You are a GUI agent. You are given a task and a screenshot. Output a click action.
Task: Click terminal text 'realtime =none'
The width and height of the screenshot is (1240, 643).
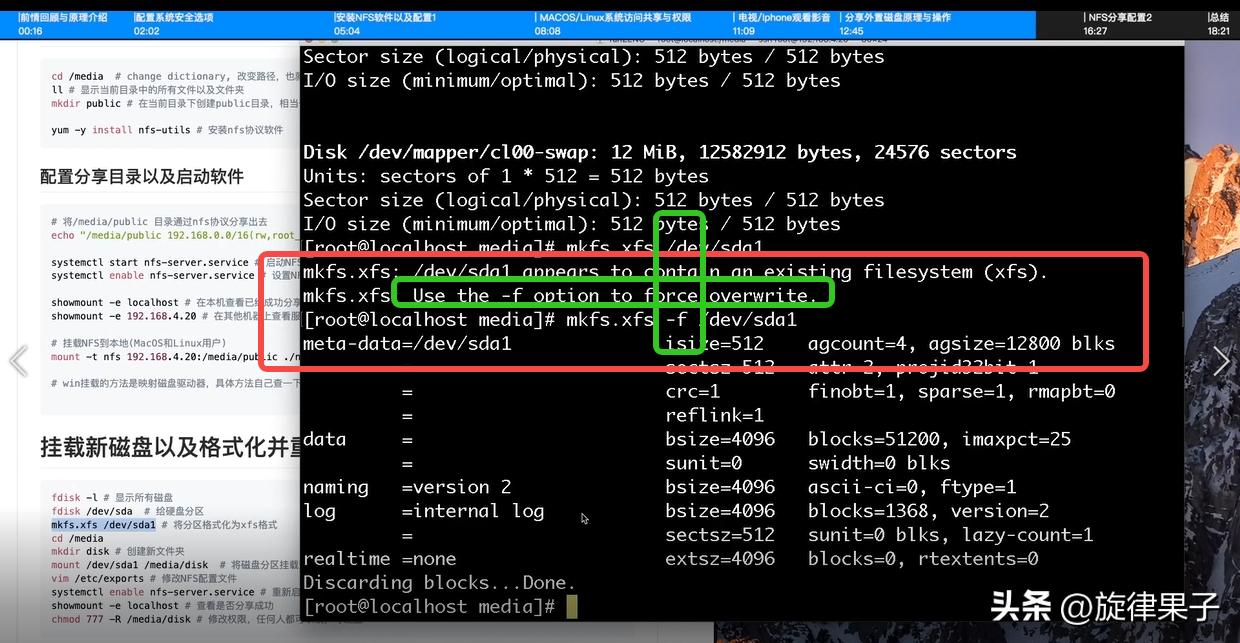(x=380, y=558)
